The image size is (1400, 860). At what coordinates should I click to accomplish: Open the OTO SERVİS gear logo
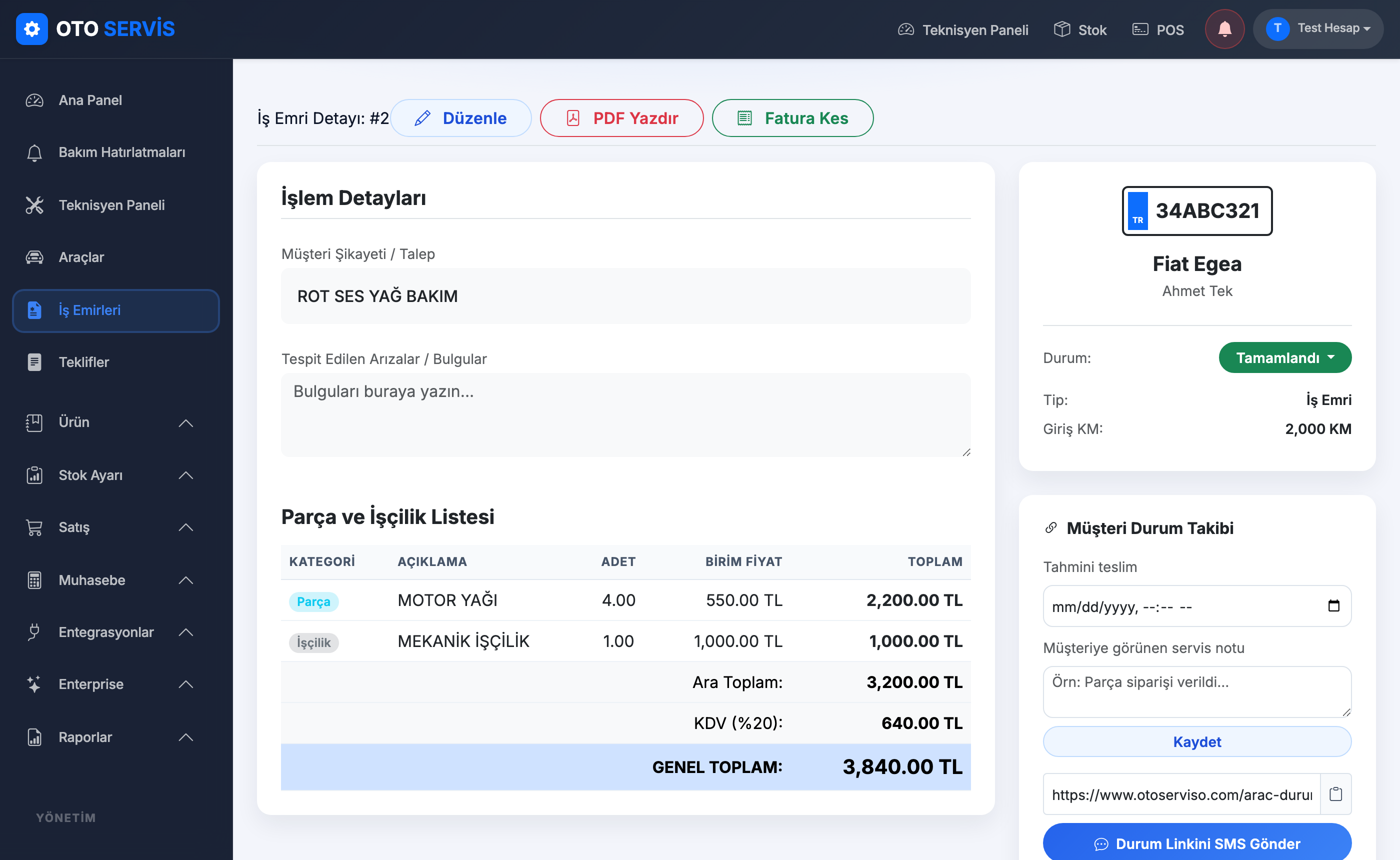[x=32, y=29]
